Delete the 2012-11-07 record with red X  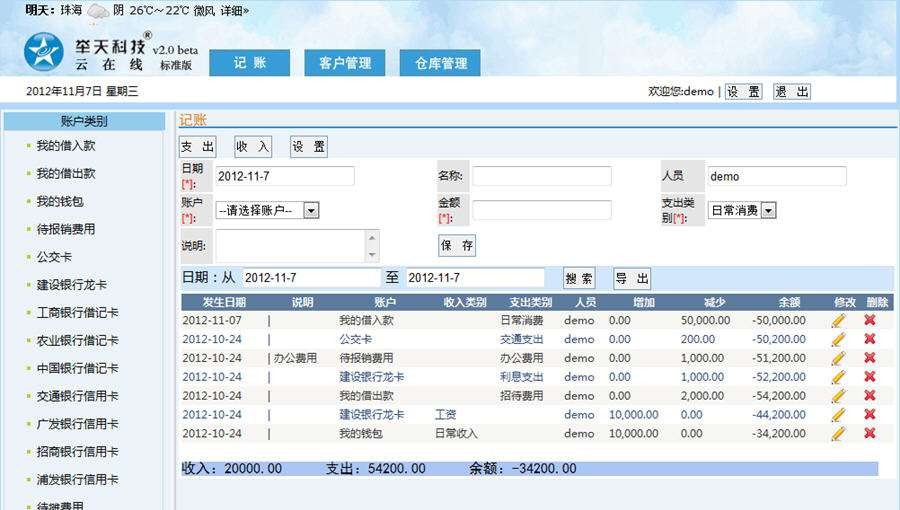870,320
